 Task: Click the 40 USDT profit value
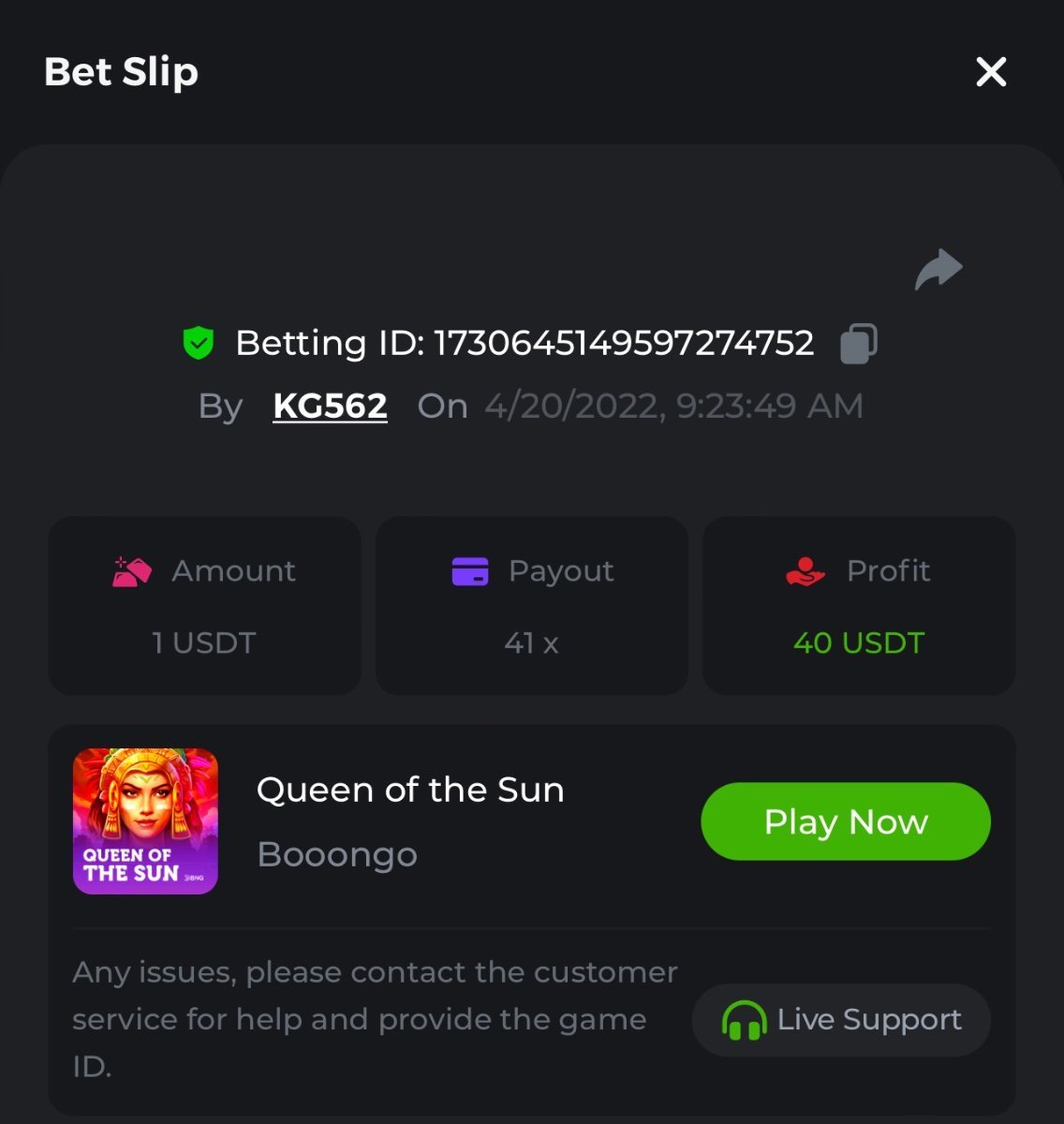(859, 643)
